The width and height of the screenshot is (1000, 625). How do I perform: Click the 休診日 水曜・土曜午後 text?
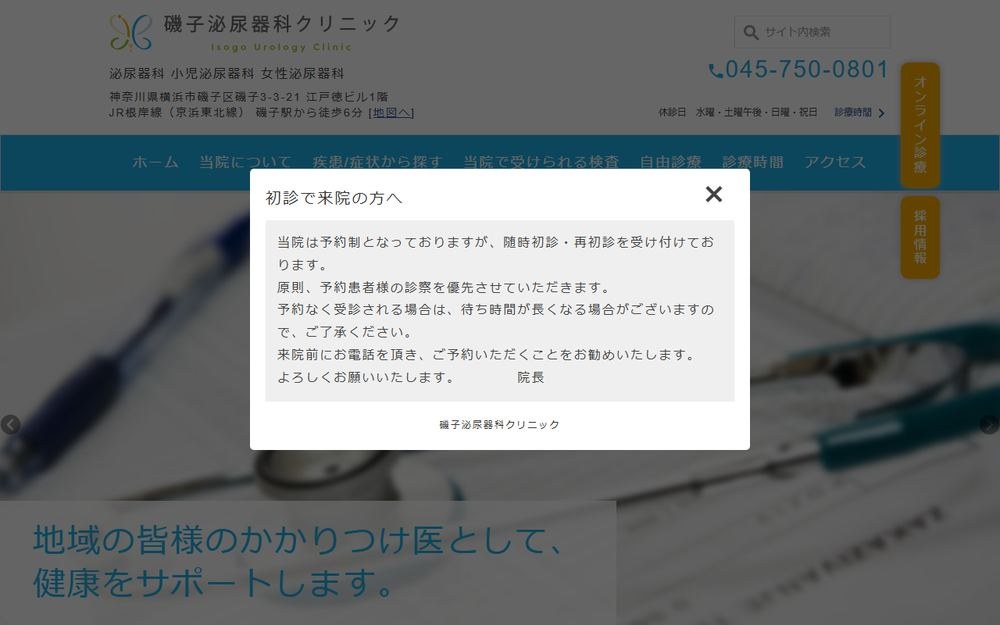[x=738, y=112]
